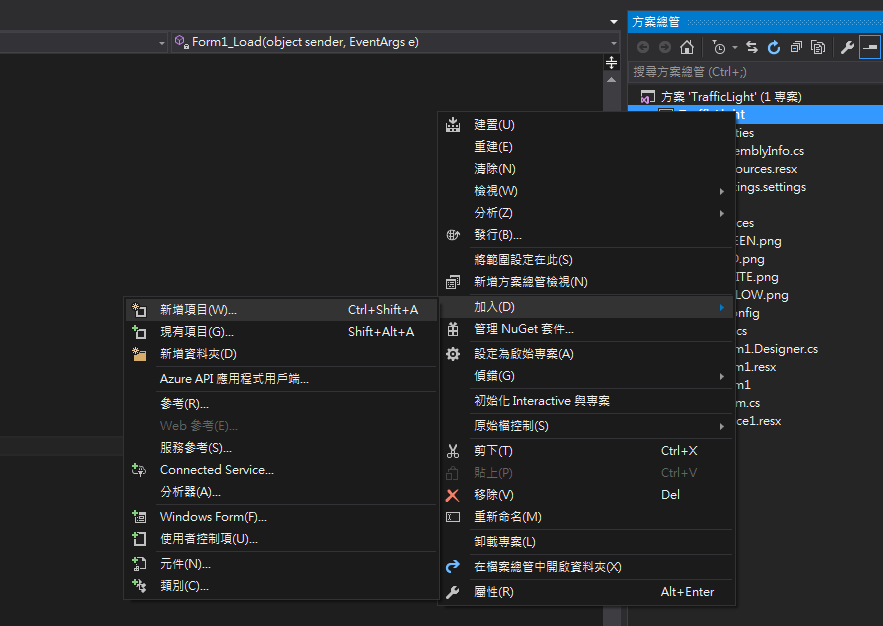Image resolution: width=883 pixels, height=626 pixels.
Task: Click the Sync with Active Document icon
Action: pos(752,47)
